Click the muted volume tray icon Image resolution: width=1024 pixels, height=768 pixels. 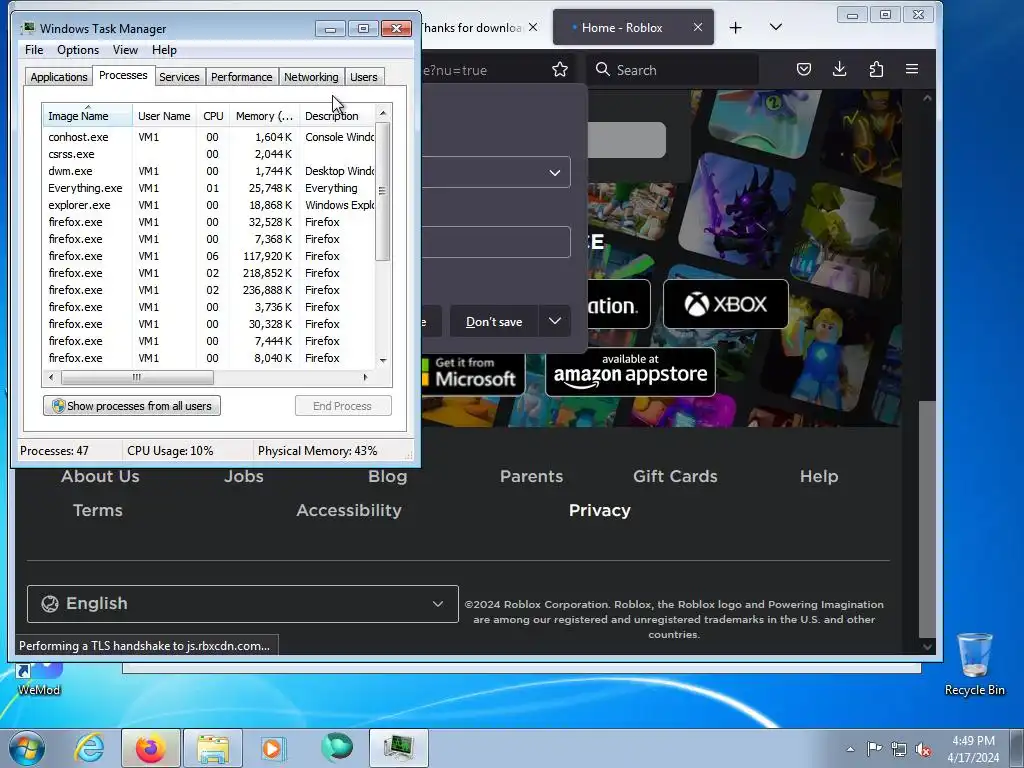tap(923, 749)
